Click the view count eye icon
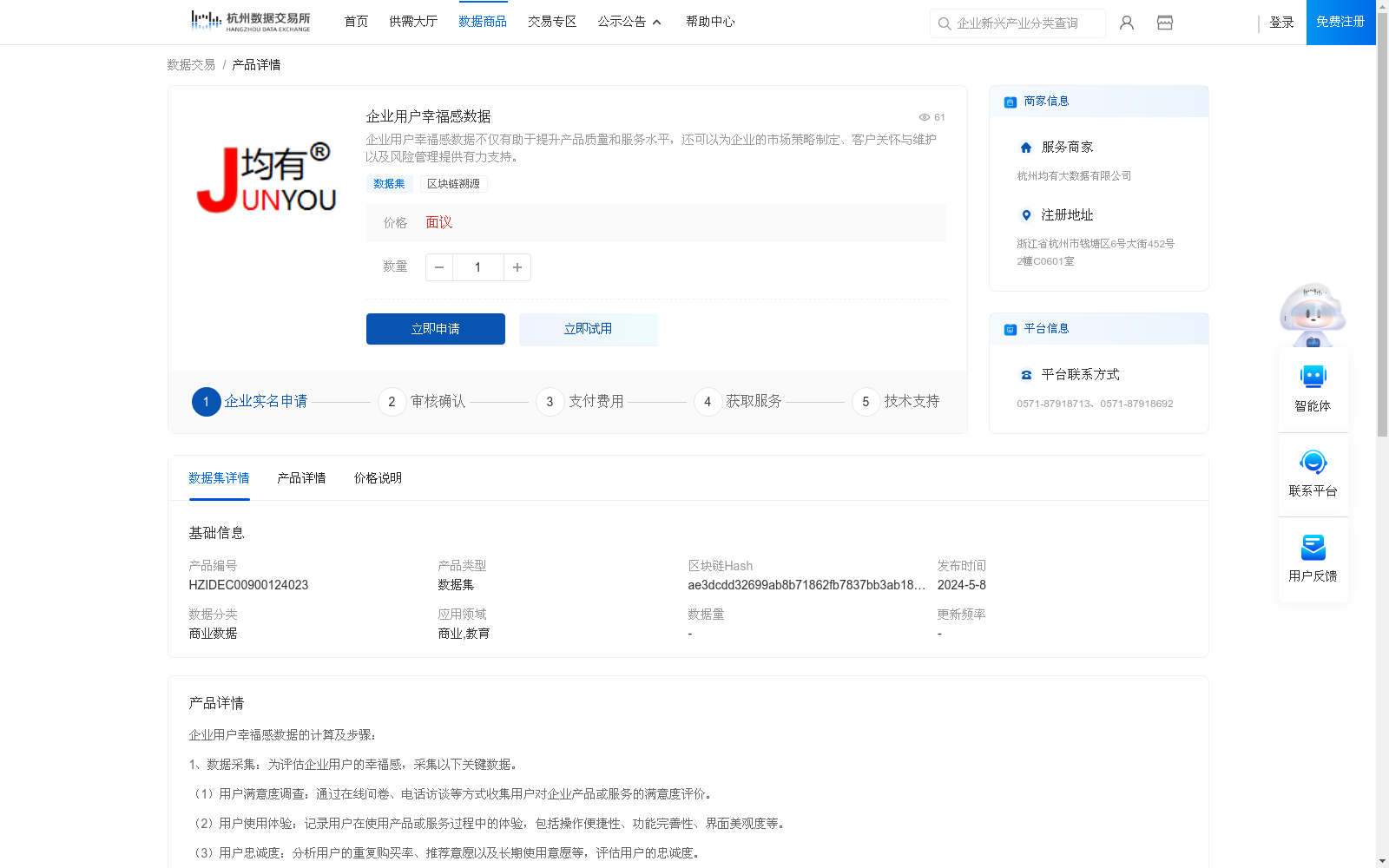 click(x=925, y=117)
